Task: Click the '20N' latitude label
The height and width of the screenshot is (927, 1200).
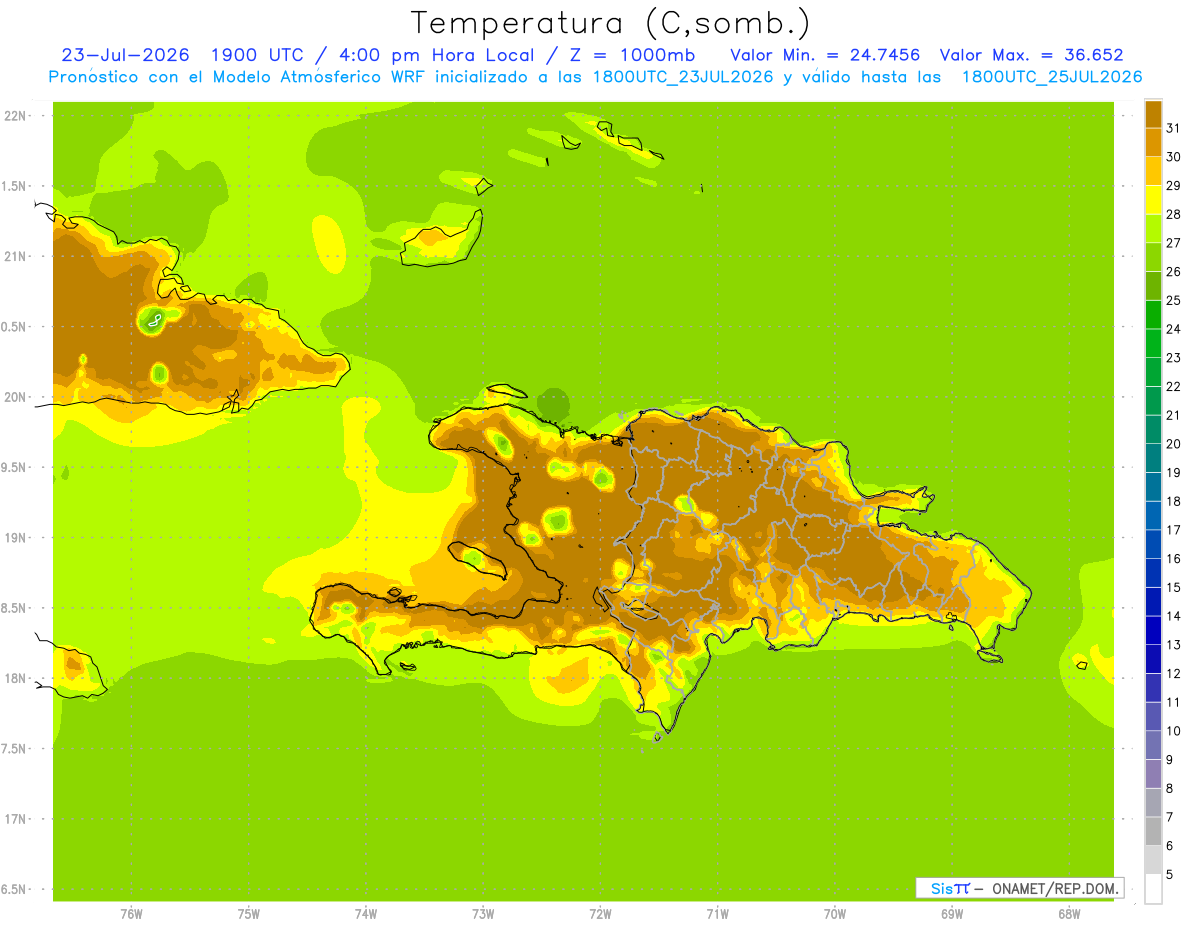Action: (x=15, y=397)
